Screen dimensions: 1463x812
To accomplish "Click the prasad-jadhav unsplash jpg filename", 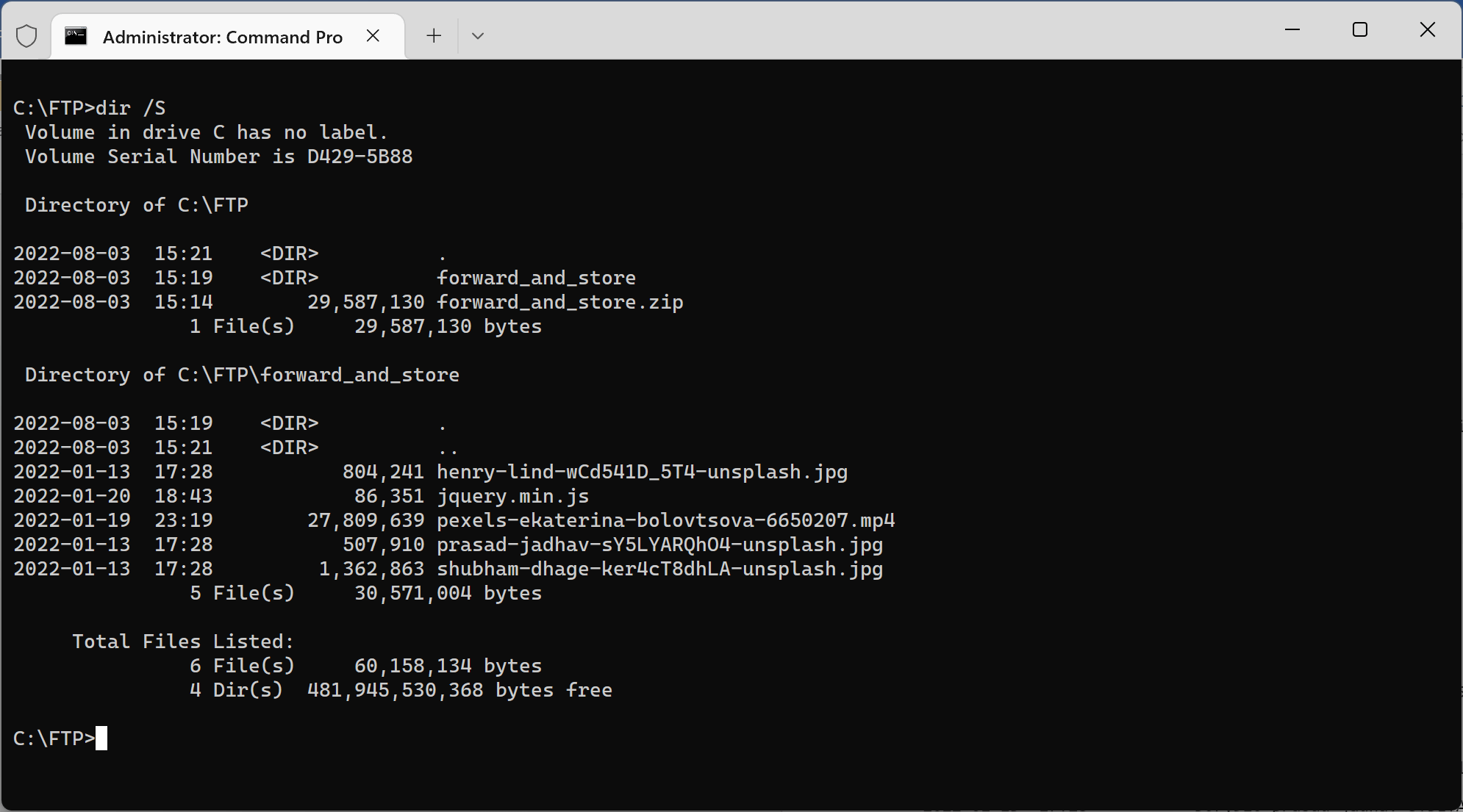I will [659, 545].
